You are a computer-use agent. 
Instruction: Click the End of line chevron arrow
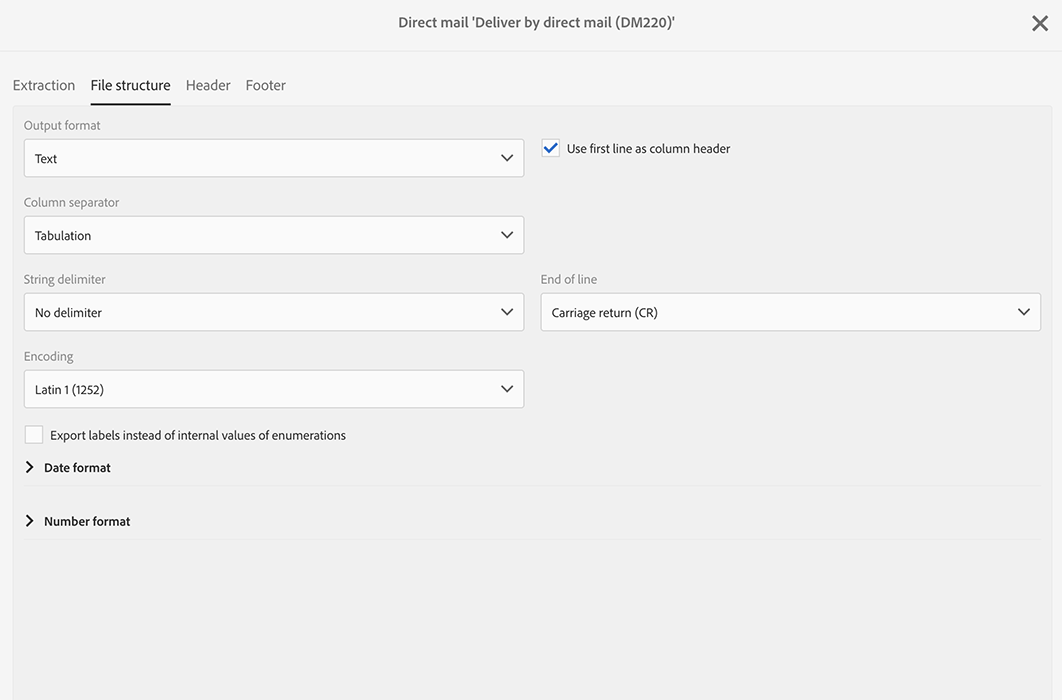coord(1024,313)
